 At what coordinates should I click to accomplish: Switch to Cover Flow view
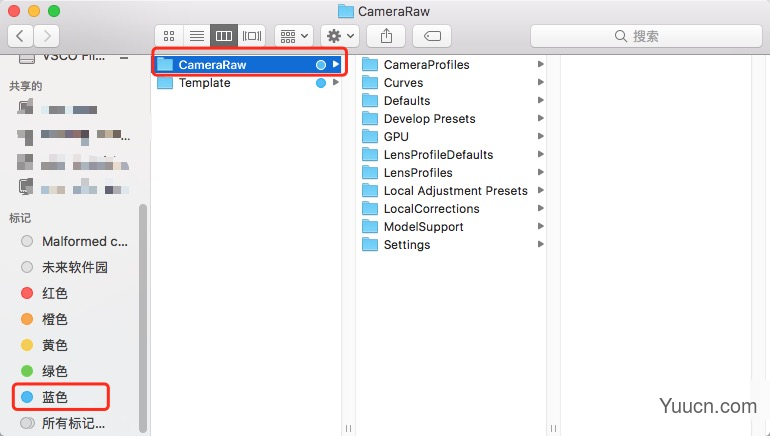click(x=252, y=36)
